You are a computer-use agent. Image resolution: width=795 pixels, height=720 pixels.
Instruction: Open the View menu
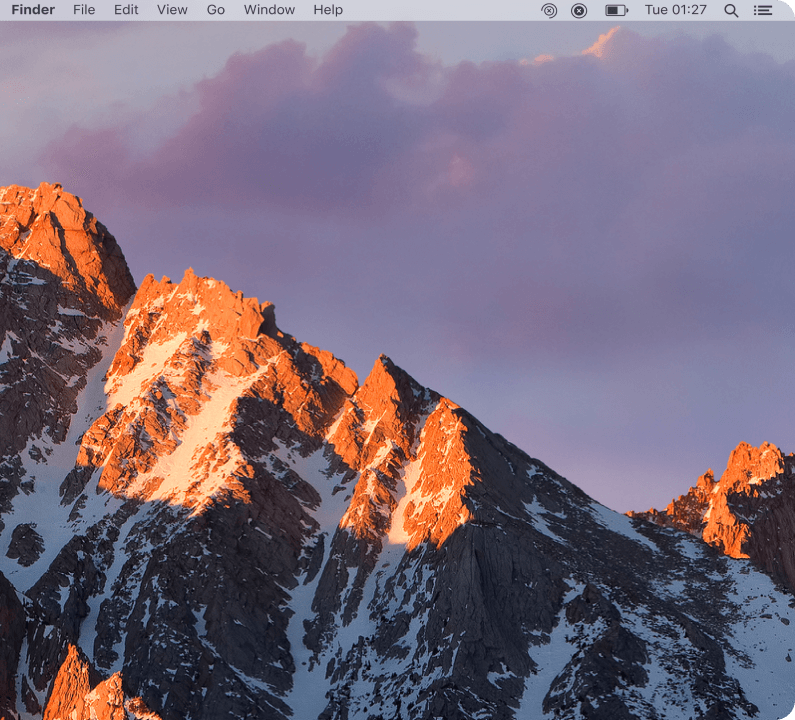click(x=172, y=10)
